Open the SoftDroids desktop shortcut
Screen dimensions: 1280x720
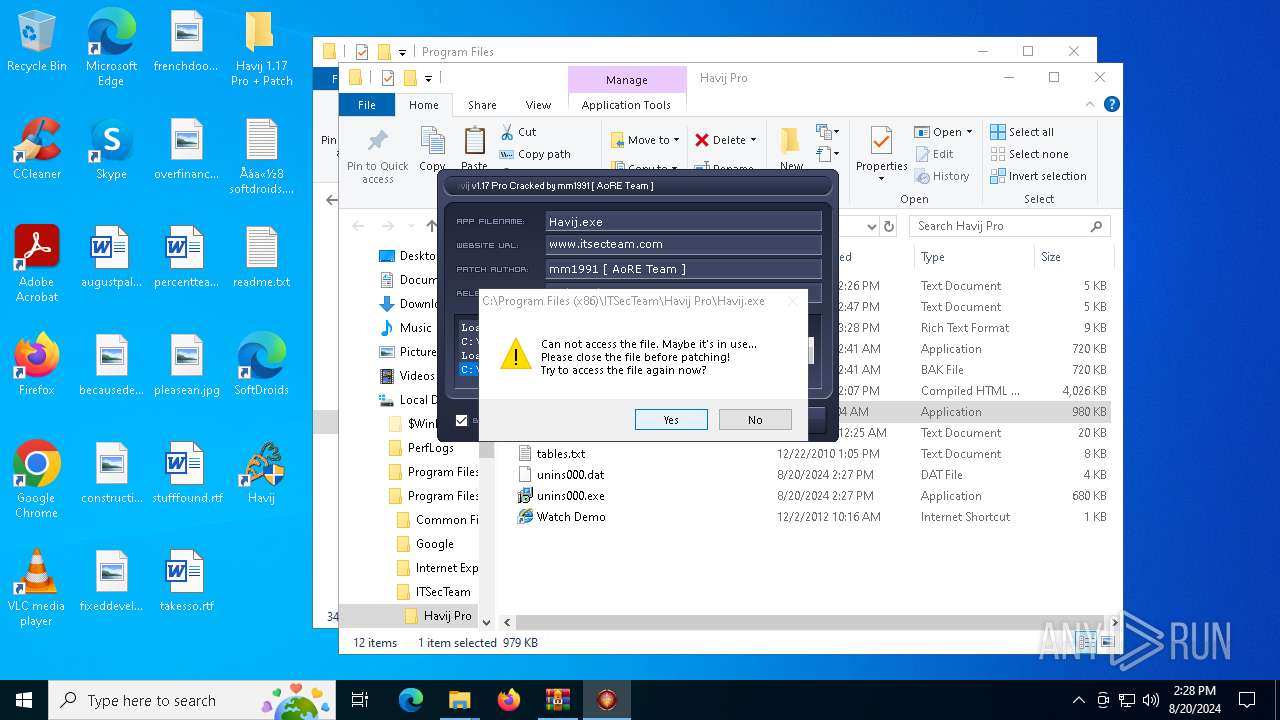pyautogui.click(x=261, y=367)
